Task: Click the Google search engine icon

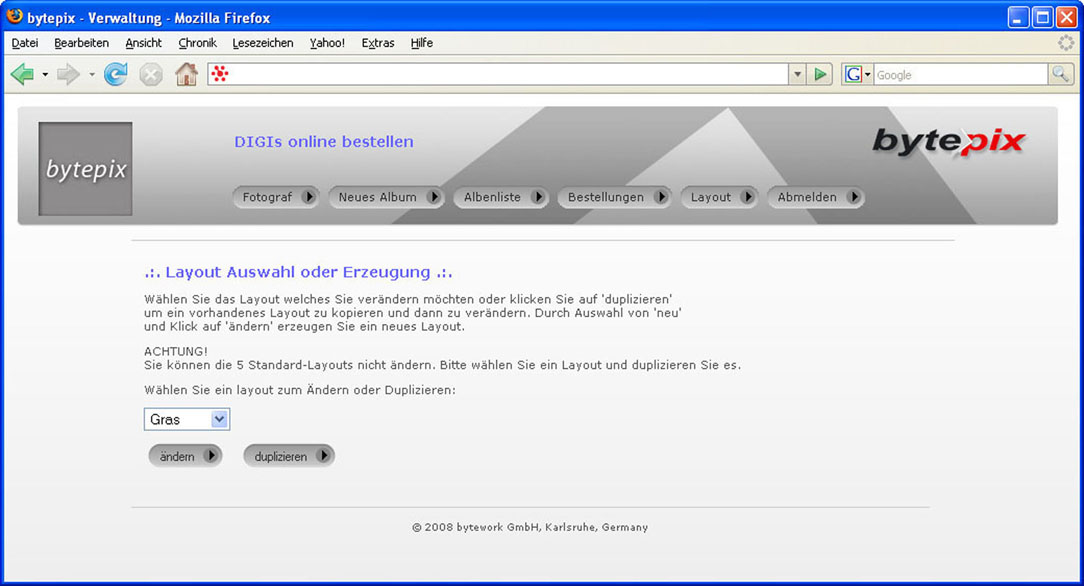Action: tap(853, 74)
